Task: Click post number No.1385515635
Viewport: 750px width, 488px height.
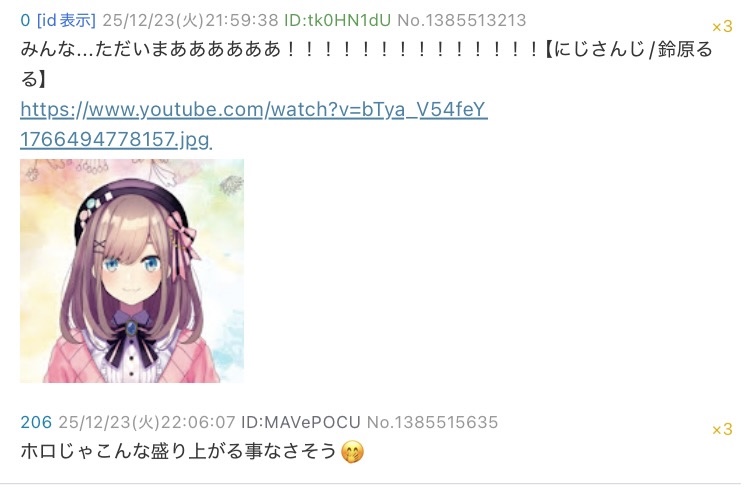Action: pyautogui.click(x=432, y=422)
